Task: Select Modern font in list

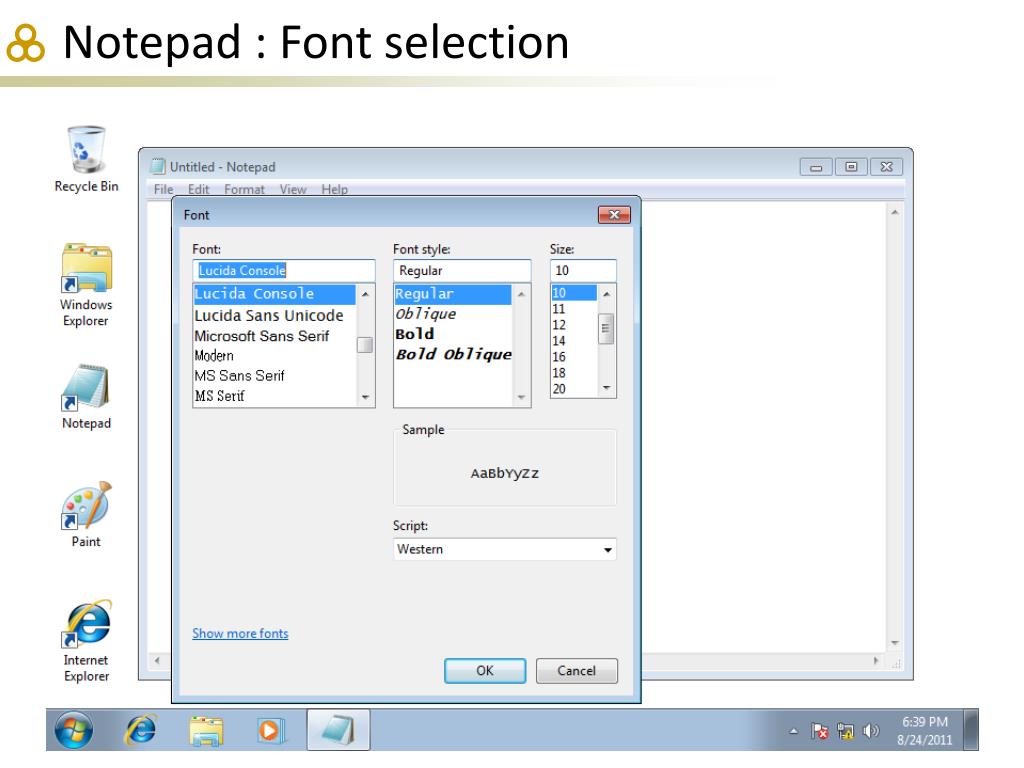Action: pos(275,356)
